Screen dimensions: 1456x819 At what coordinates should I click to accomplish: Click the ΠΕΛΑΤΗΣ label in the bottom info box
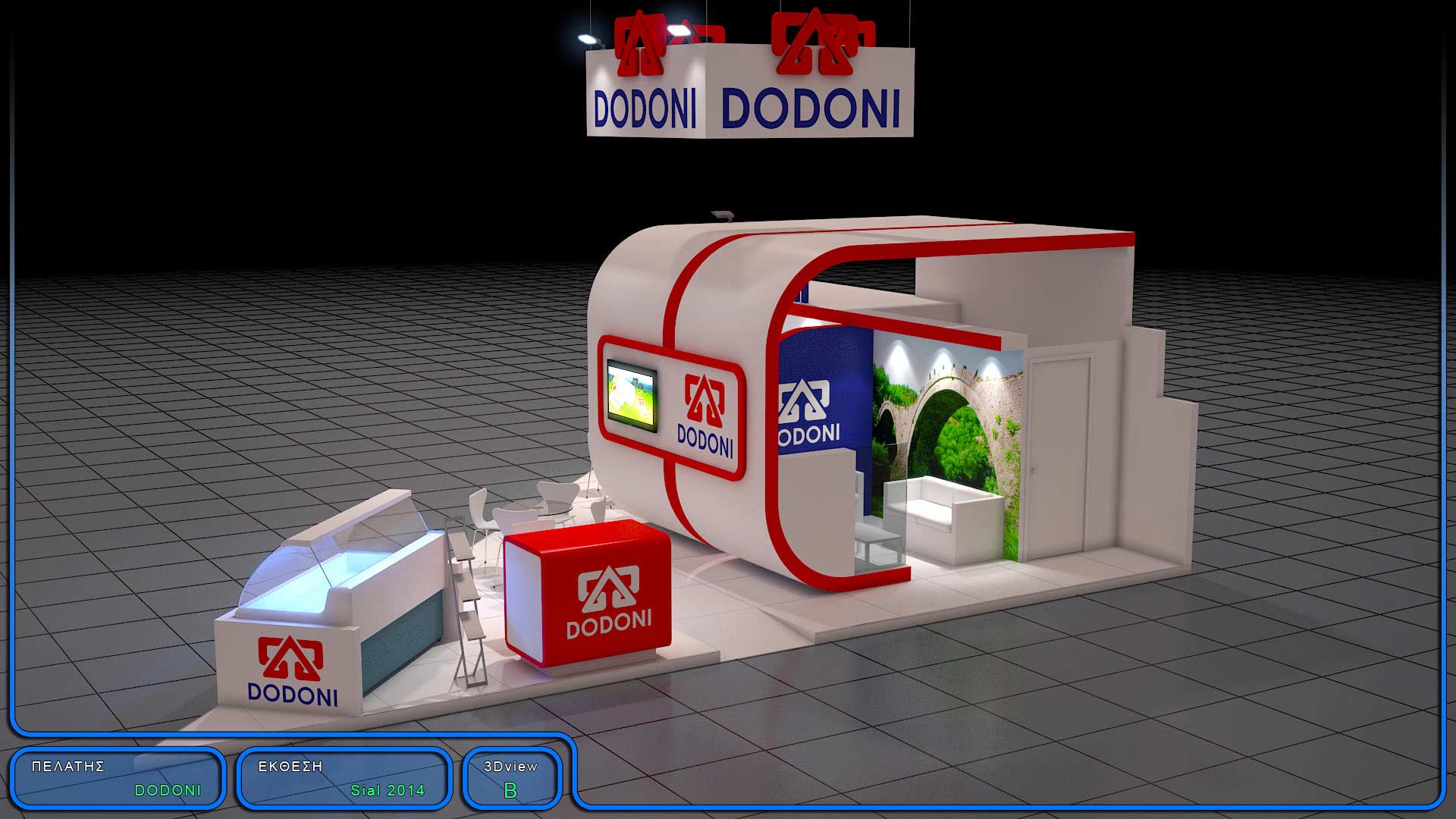click(x=67, y=767)
